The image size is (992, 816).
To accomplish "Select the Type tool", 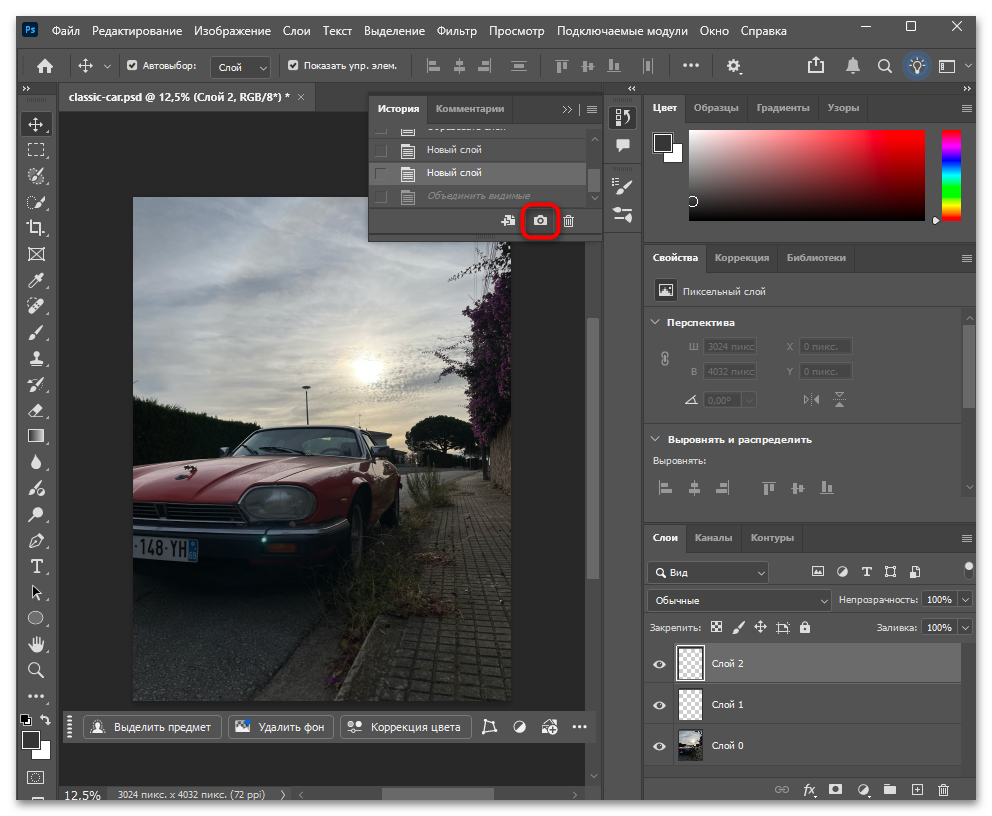I will 36,567.
